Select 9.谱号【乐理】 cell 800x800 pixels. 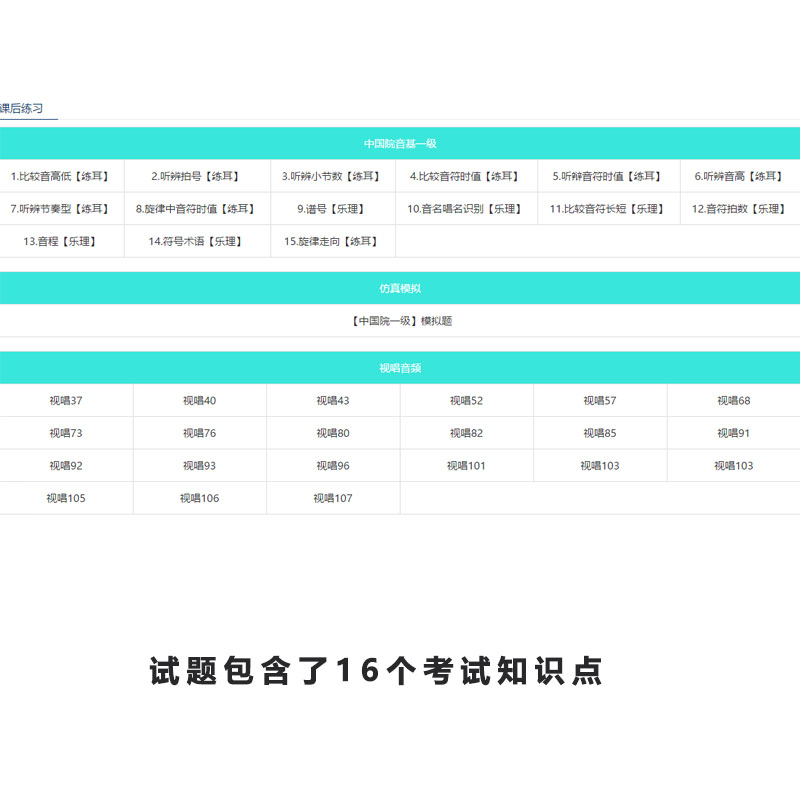(331, 209)
